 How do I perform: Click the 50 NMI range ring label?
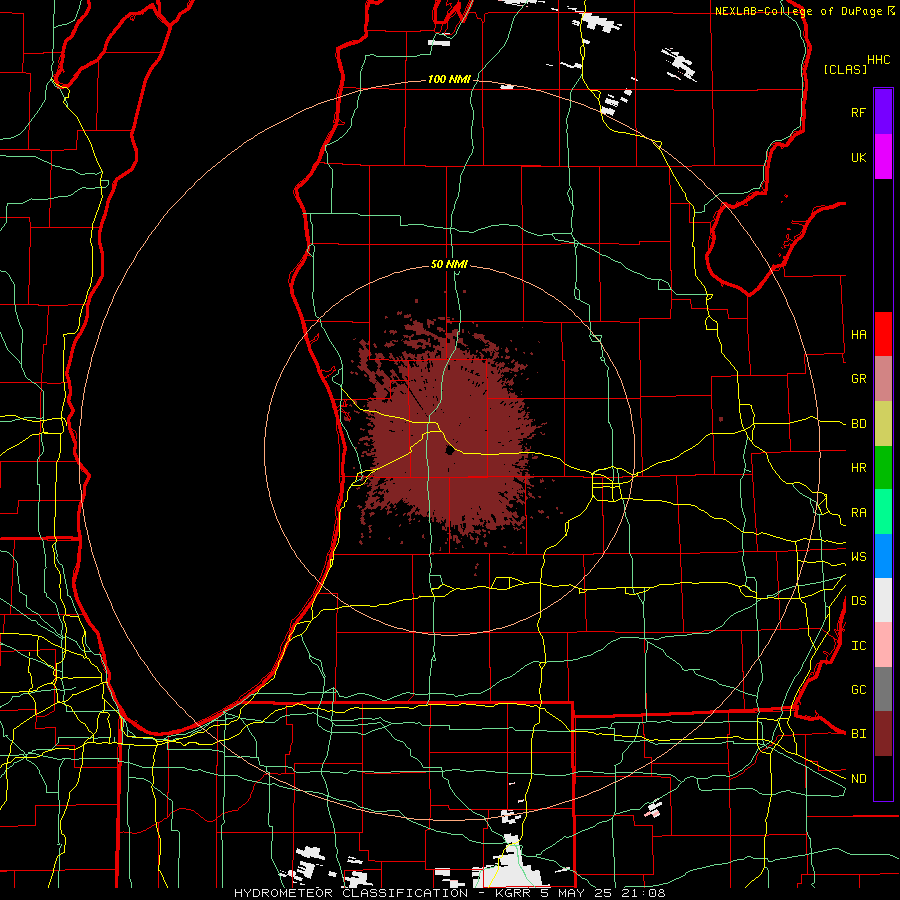coord(449,264)
